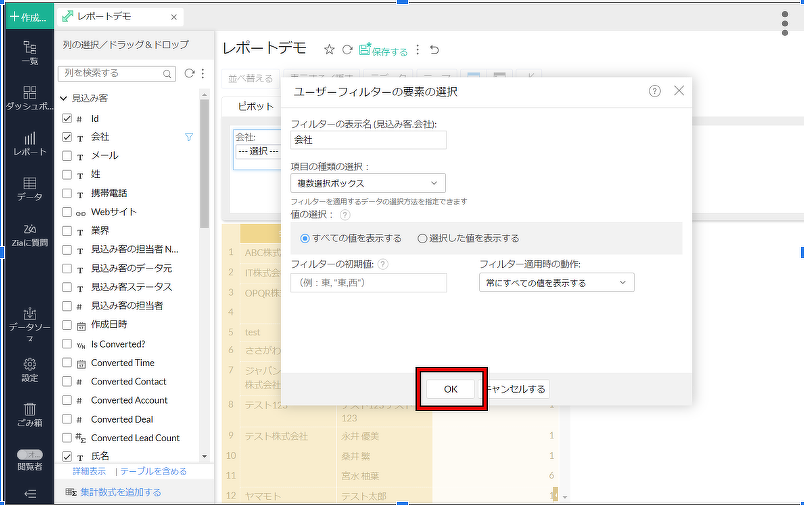Open the 設定 settings icon in sidebar
The height and width of the screenshot is (505, 804).
coord(30,369)
